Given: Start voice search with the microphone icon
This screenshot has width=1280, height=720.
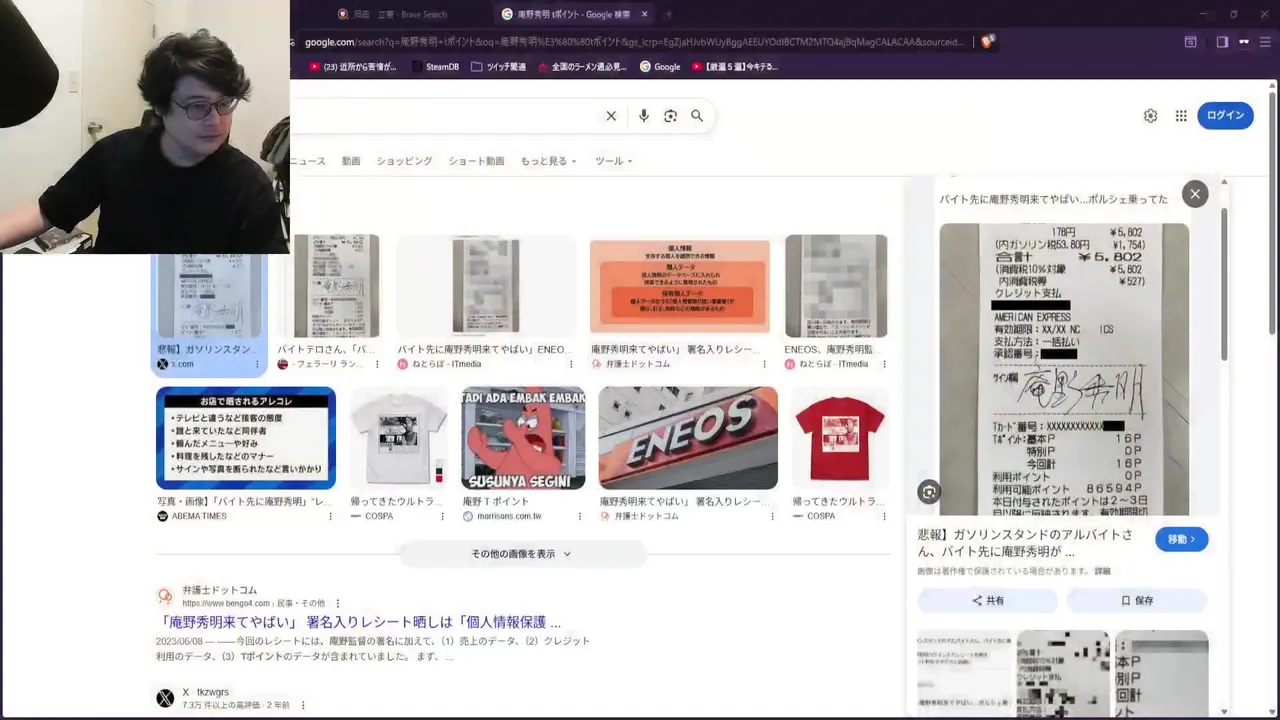Looking at the screenshot, I should pos(644,116).
